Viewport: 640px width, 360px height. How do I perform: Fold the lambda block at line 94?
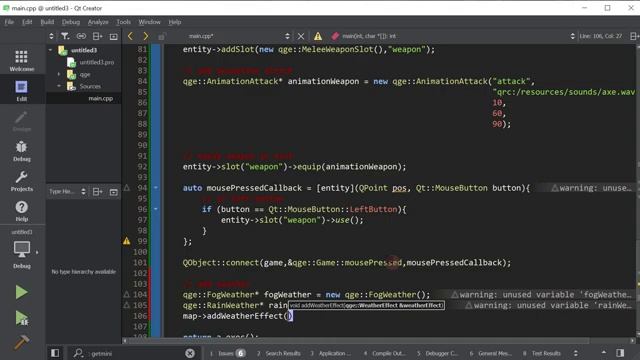(x=156, y=188)
